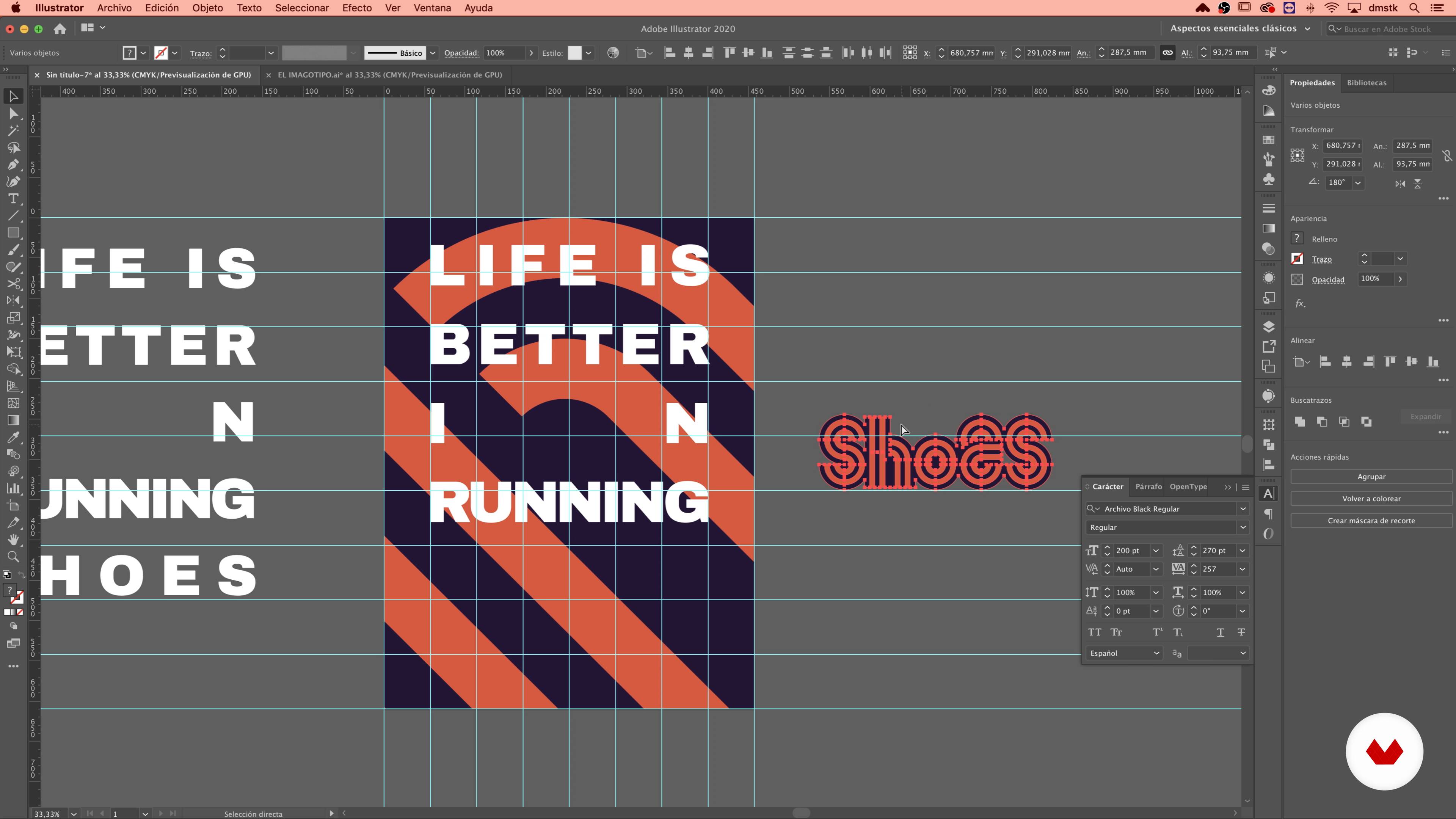
Task: Select the Line Segment tool
Action: (x=14, y=216)
